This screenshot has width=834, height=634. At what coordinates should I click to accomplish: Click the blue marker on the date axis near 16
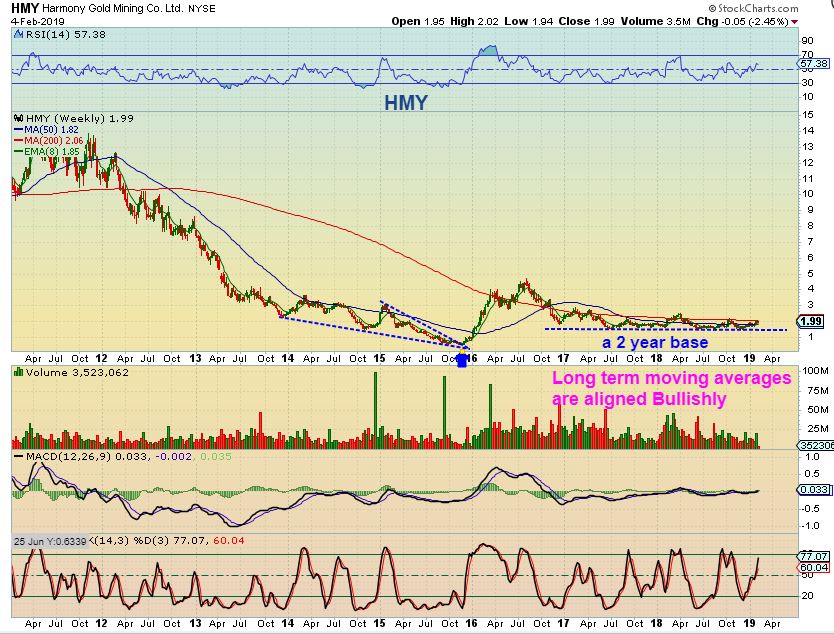[x=462, y=361]
